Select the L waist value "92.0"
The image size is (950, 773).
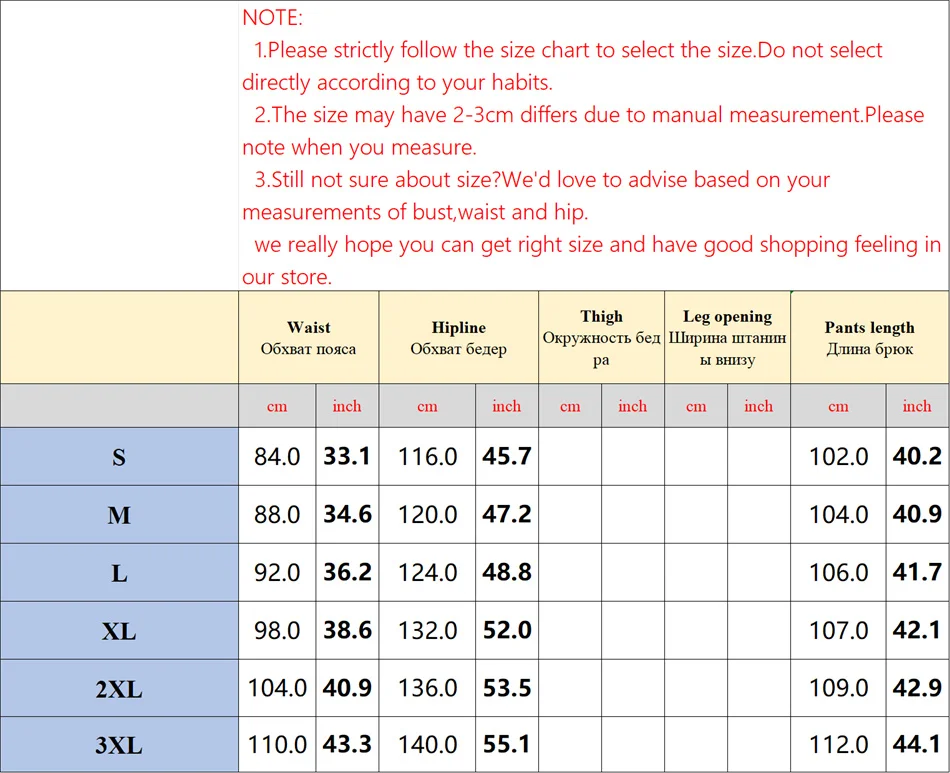(277, 572)
